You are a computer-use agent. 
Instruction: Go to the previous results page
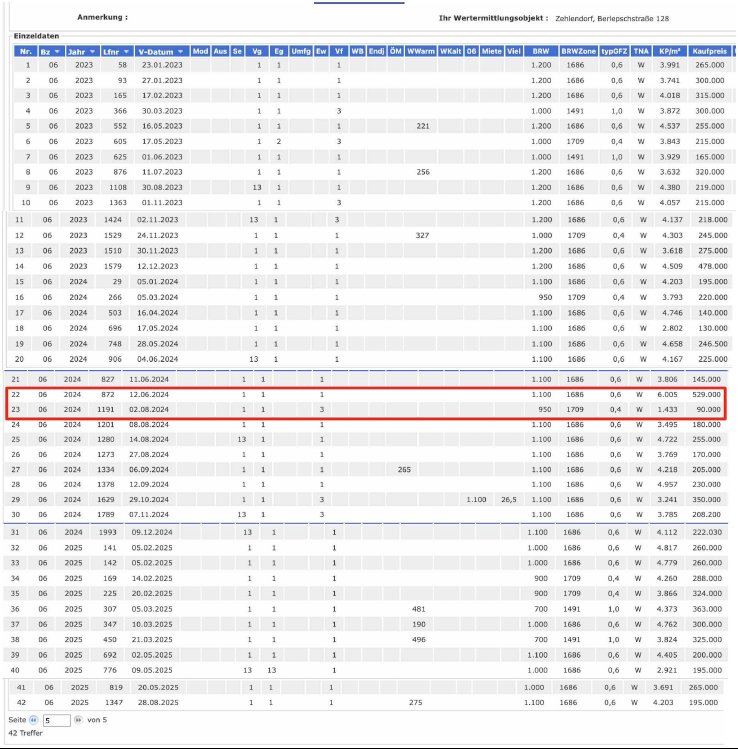click(33, 720)
